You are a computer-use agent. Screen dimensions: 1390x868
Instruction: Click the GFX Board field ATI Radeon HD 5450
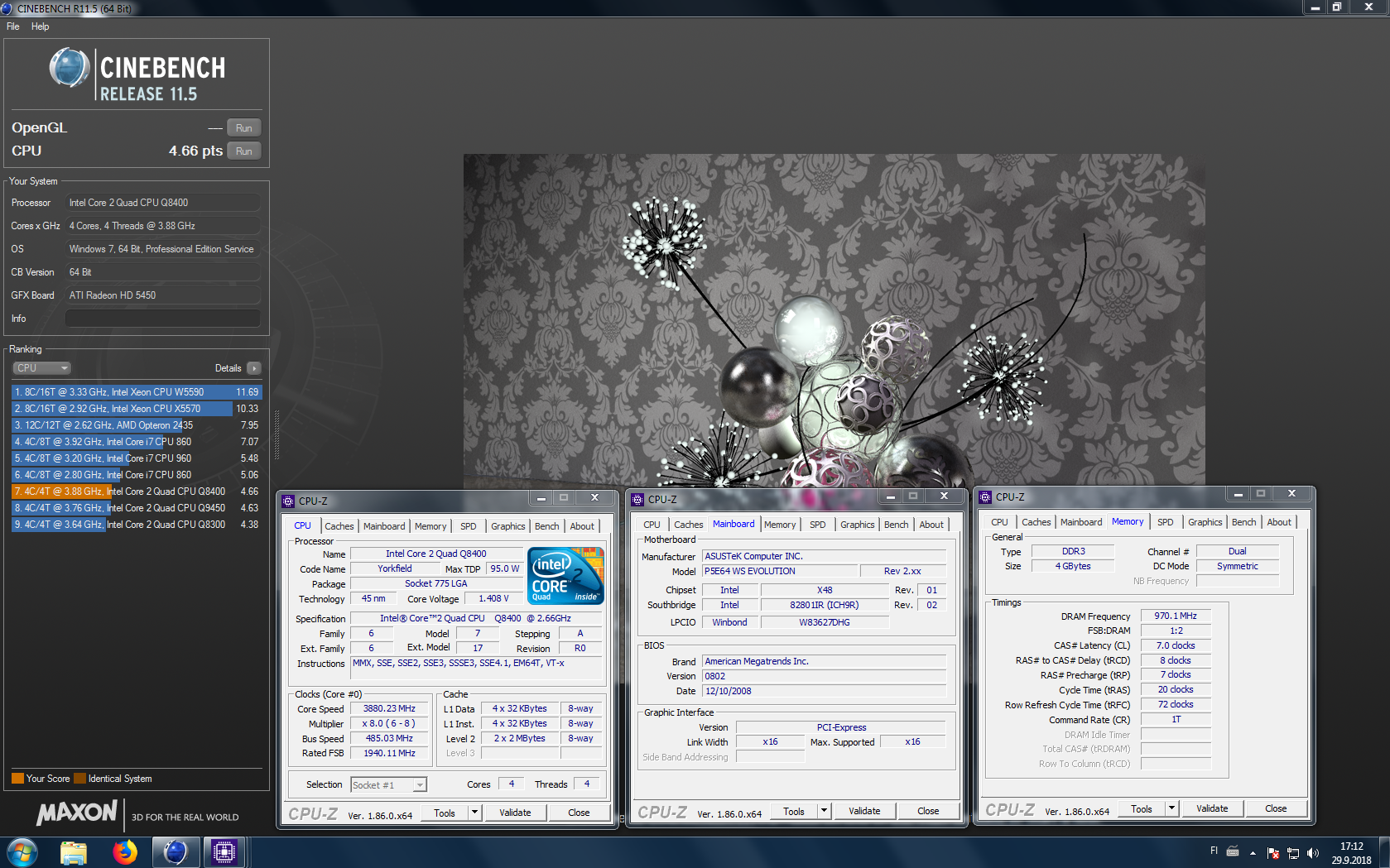point(163,295)
